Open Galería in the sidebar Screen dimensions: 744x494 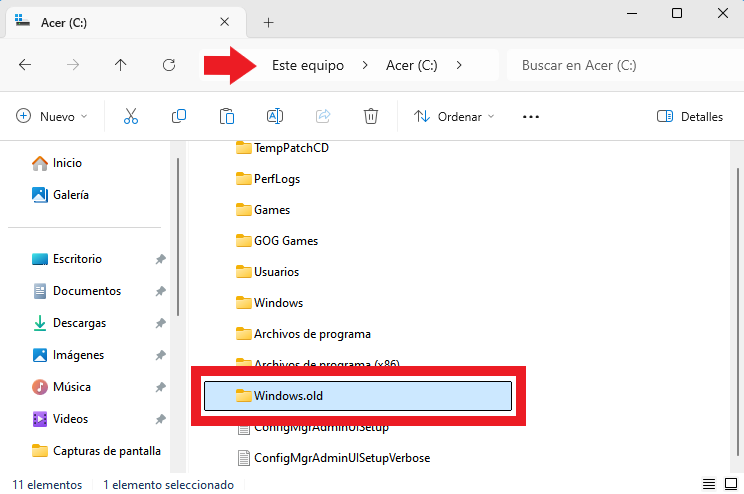tap(60, 195)
